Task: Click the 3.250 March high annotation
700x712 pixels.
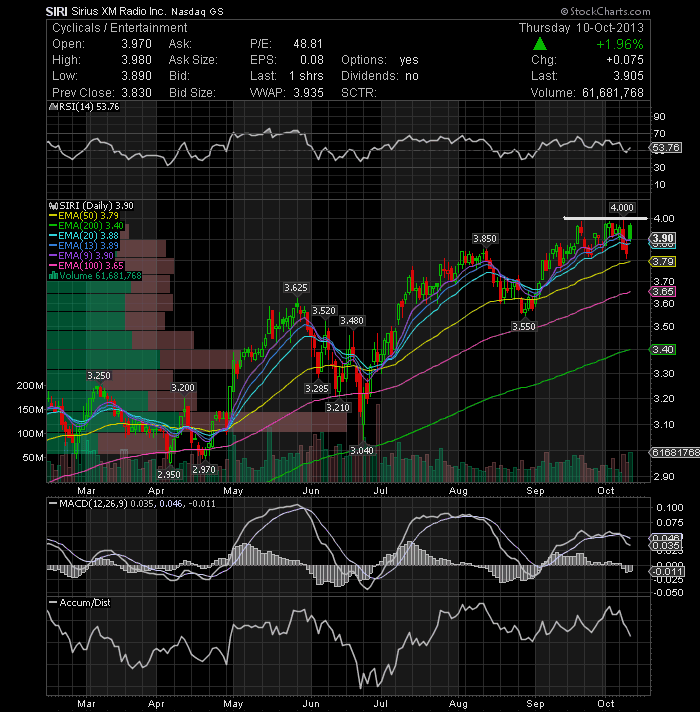Action: click(99, 376)
